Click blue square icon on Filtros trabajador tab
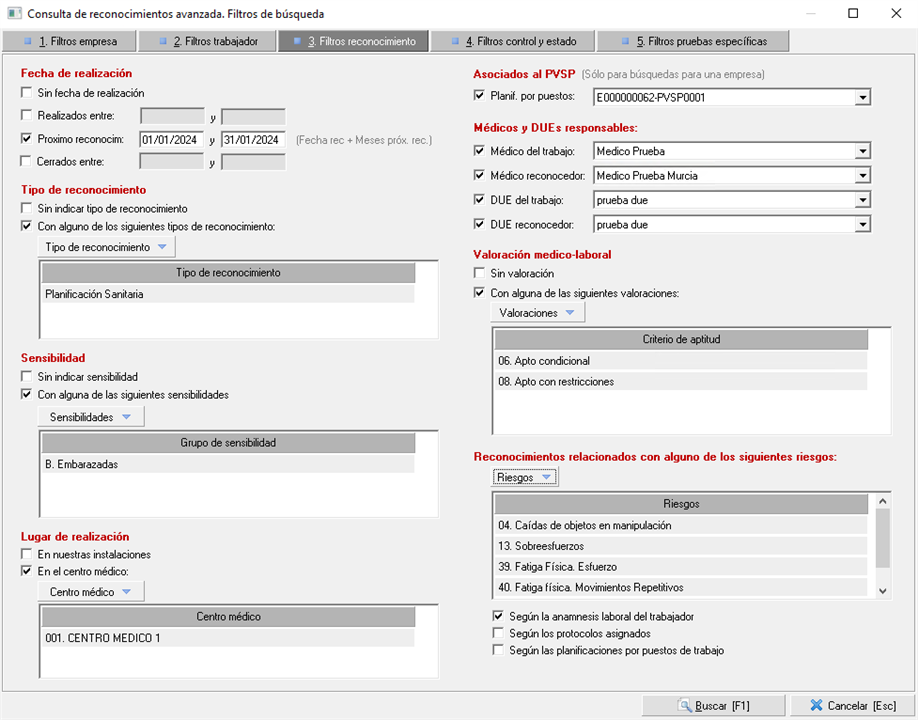The height and width of the screenshot is (720, 918). [x=163, y=42]
